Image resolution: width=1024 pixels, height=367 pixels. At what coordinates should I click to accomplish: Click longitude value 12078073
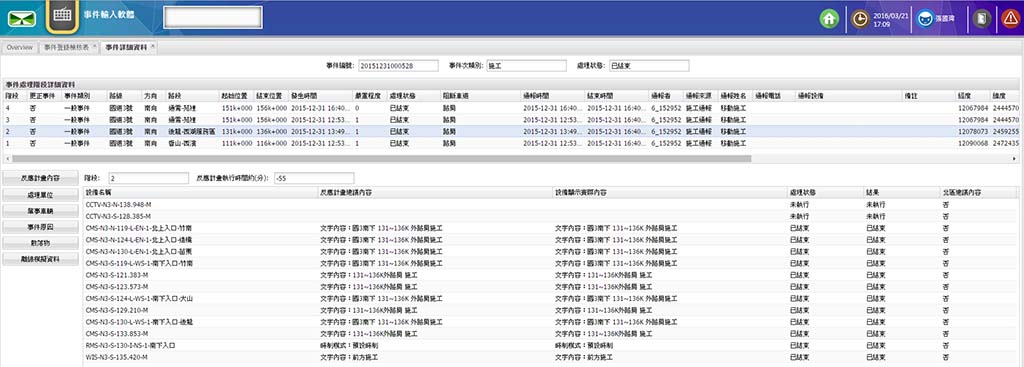click(973, 131)
